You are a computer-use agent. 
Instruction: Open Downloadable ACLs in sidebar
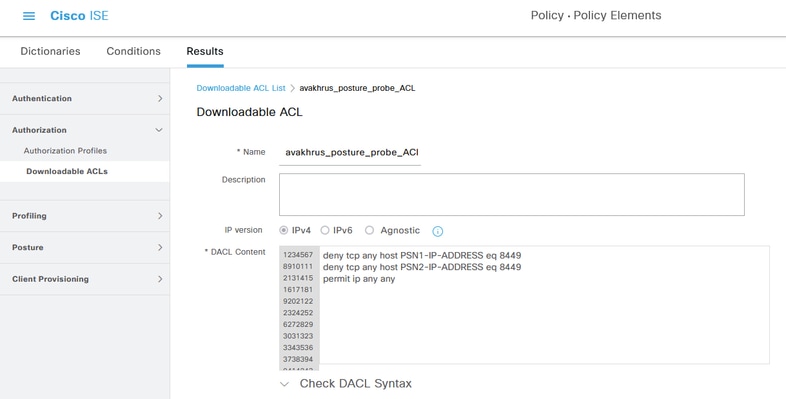point(67,171)
